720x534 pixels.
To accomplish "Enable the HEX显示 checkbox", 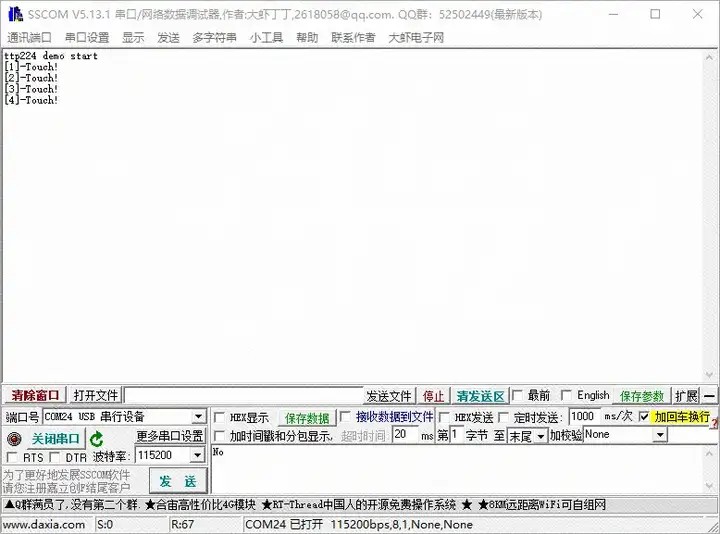I will [220, 417].
